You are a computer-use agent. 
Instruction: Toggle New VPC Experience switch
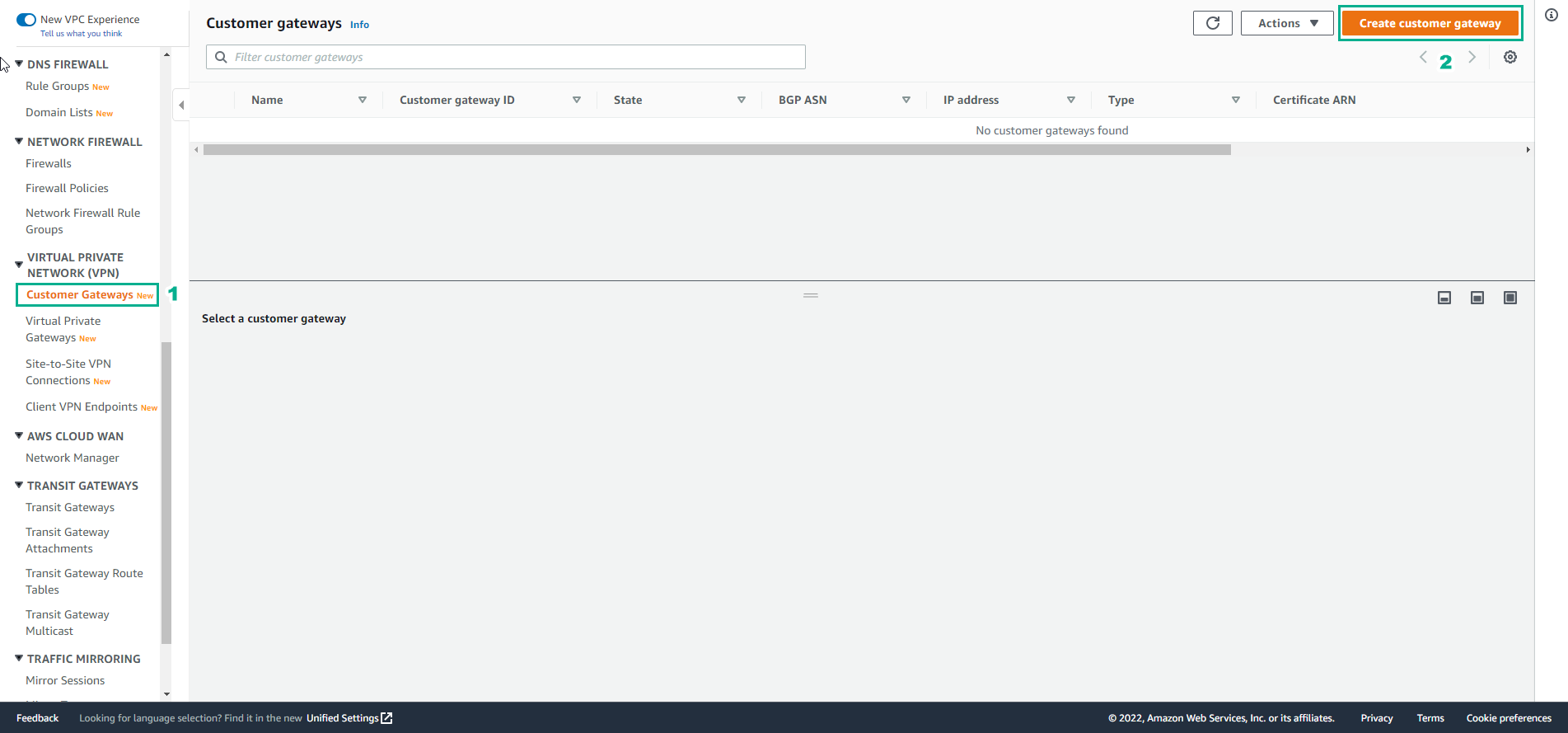[26, 19]
